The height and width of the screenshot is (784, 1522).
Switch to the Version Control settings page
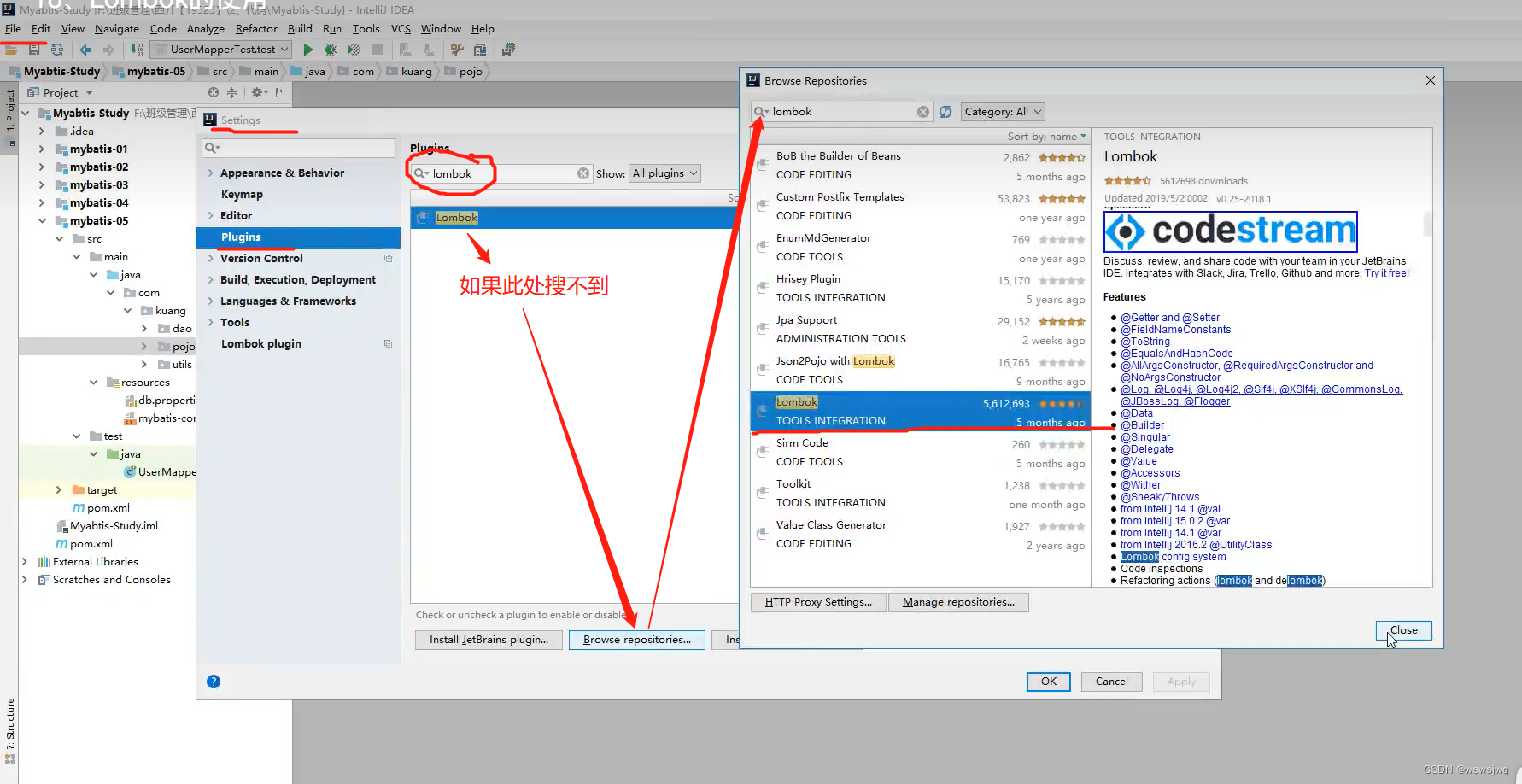(261, 258)
